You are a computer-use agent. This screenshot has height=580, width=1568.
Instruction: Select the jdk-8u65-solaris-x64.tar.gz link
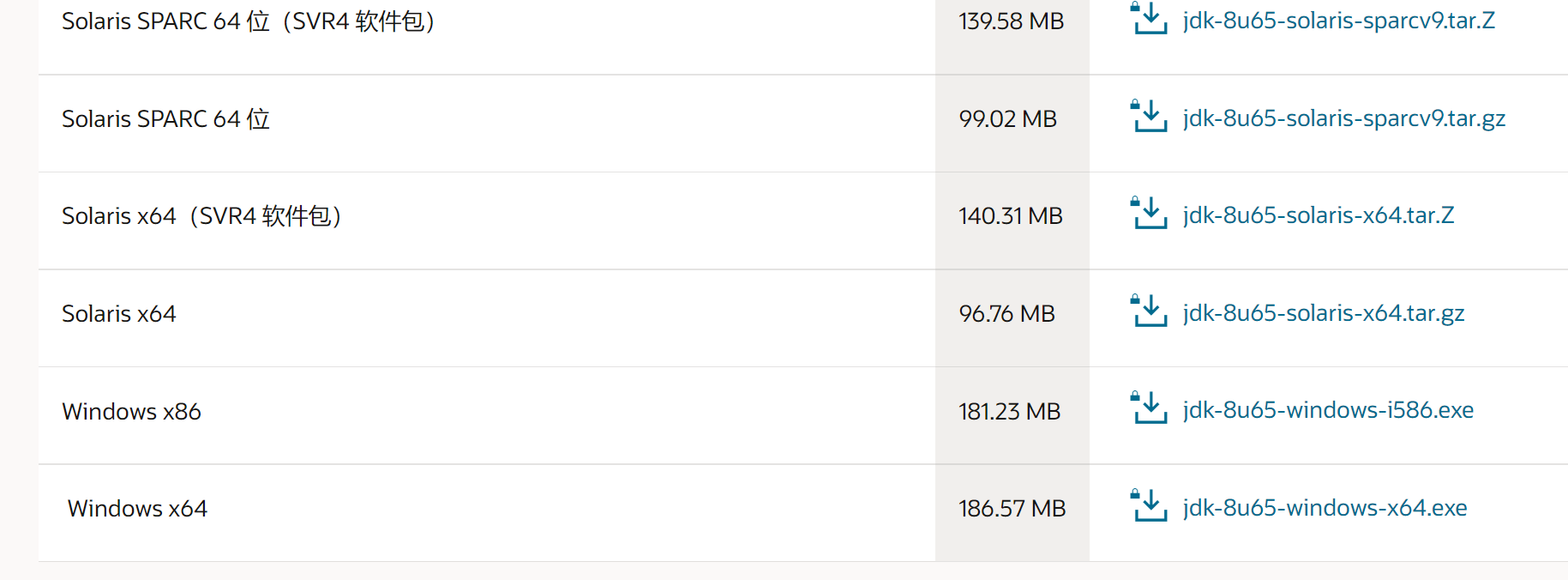pos(1323,313)
